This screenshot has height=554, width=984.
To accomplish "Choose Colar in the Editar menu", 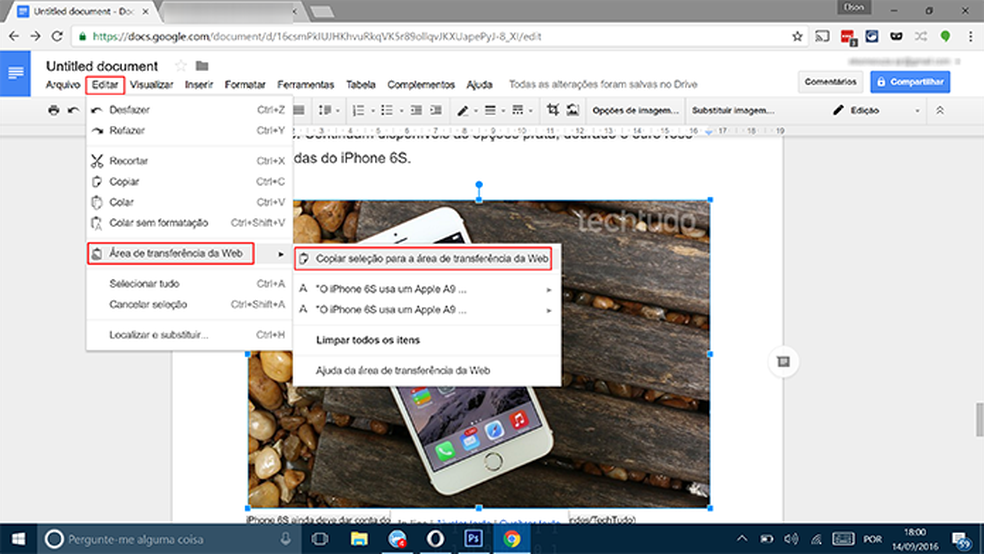I will pos(189,202).
